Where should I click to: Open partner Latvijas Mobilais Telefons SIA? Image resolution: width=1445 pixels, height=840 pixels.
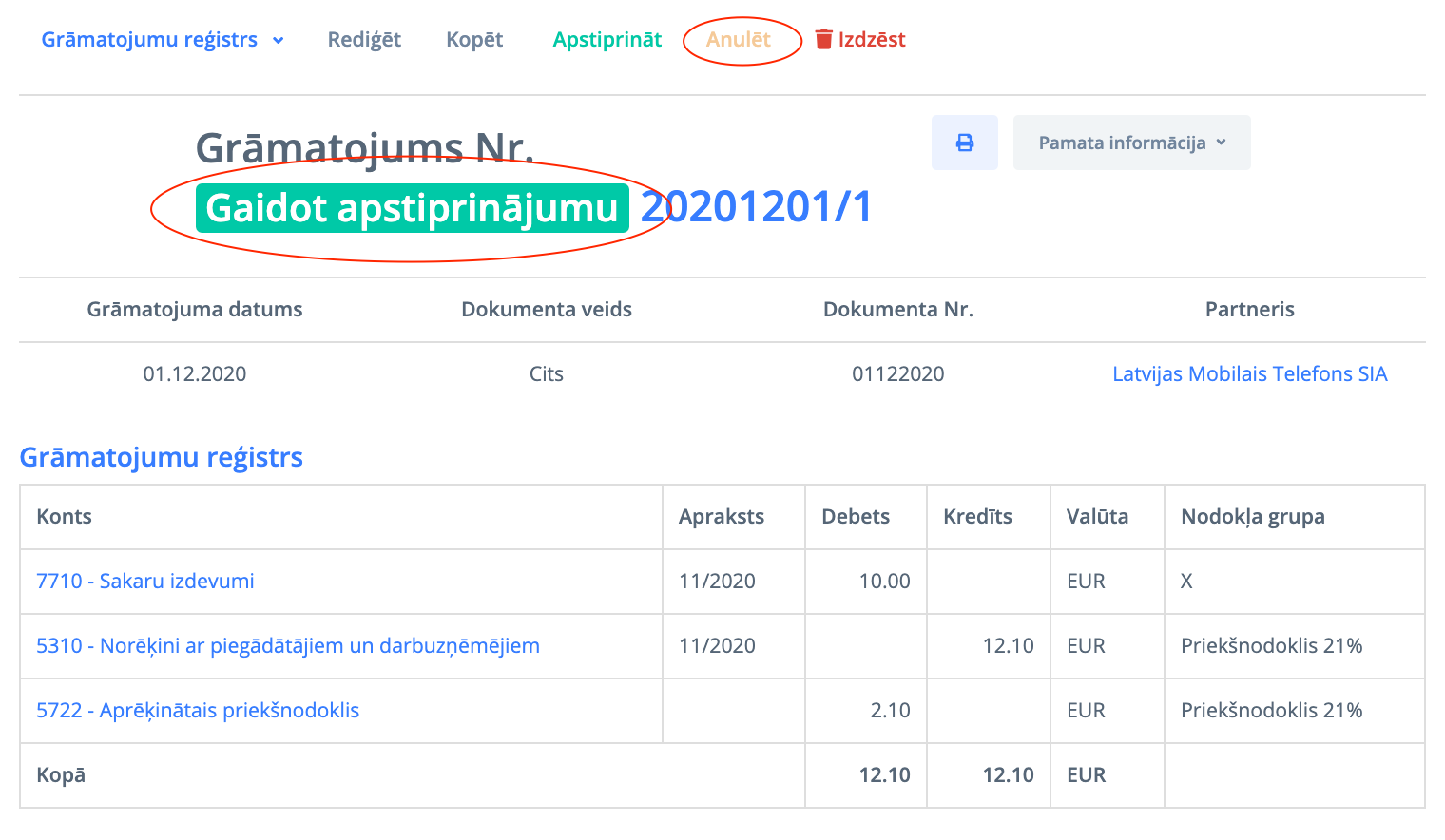[x=1250, y=373]
